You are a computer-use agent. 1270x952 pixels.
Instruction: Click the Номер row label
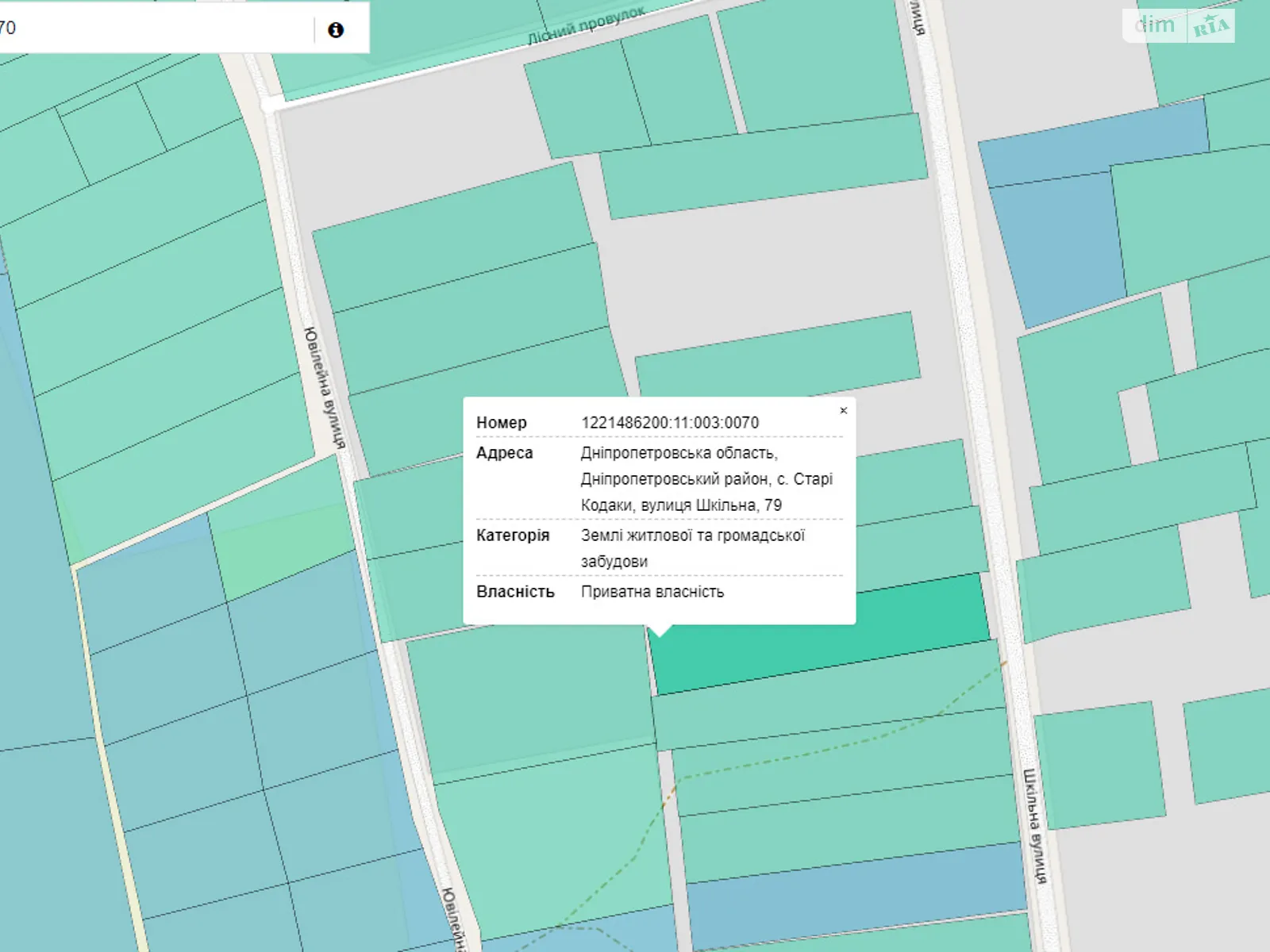pos(502,423)
